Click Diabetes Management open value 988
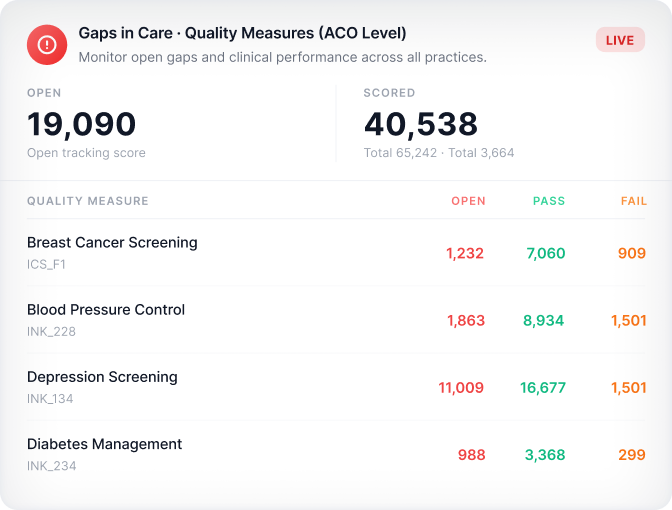Image resolution: width=672 pixels, height=510 pixels. [471, 455]
